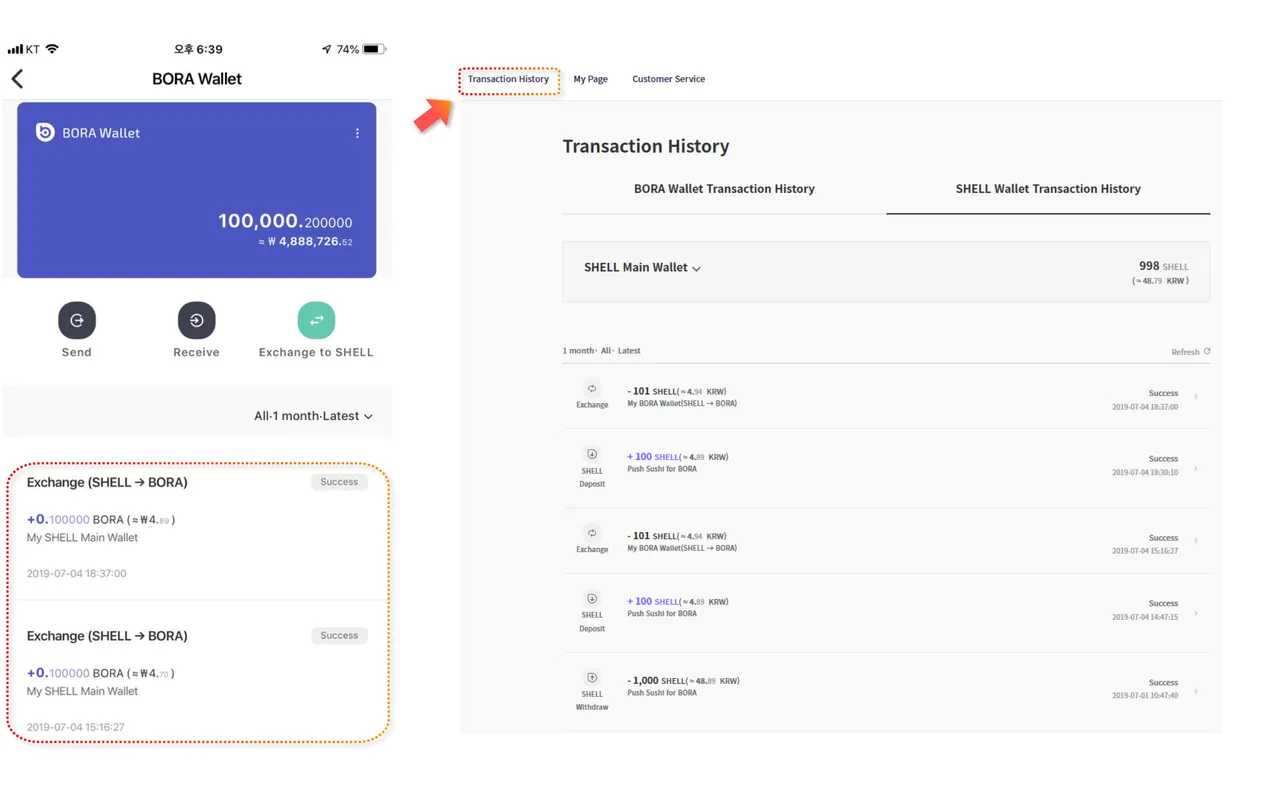The width and height of the screenshot is (1280, 788).
Task: Click the Refresh link
Action: coord(1185,352)
